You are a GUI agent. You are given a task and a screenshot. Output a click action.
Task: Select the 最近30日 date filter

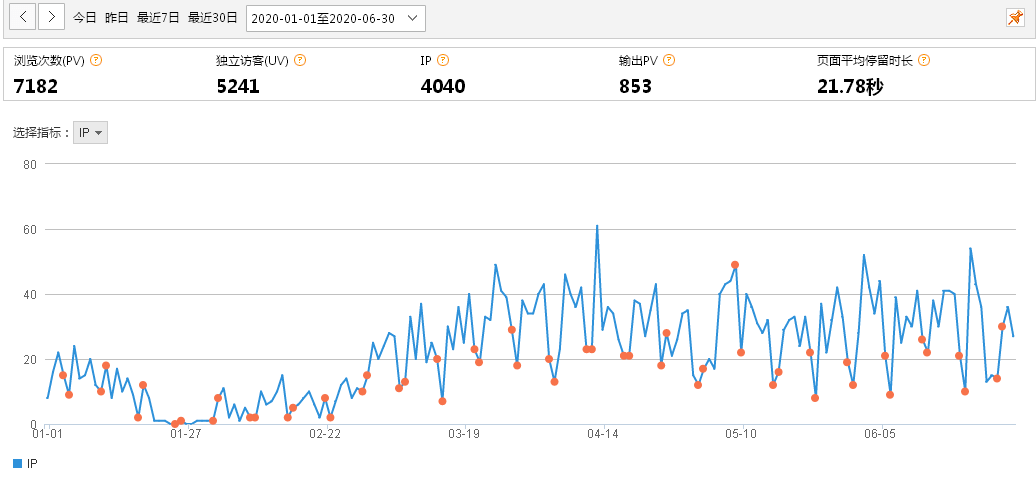212,18
